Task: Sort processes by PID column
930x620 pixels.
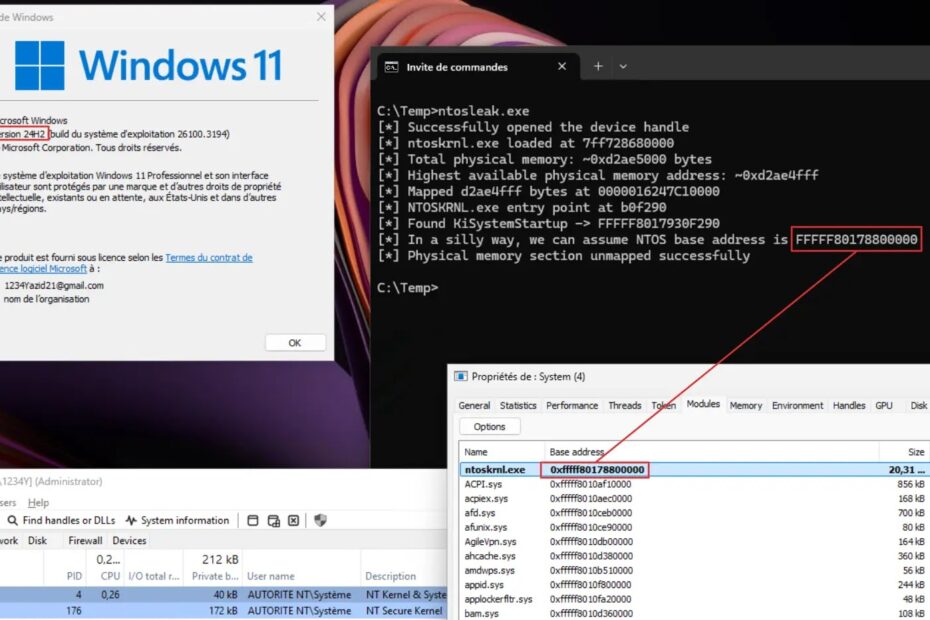Action: pyautogui.click(x=74, y=576)
